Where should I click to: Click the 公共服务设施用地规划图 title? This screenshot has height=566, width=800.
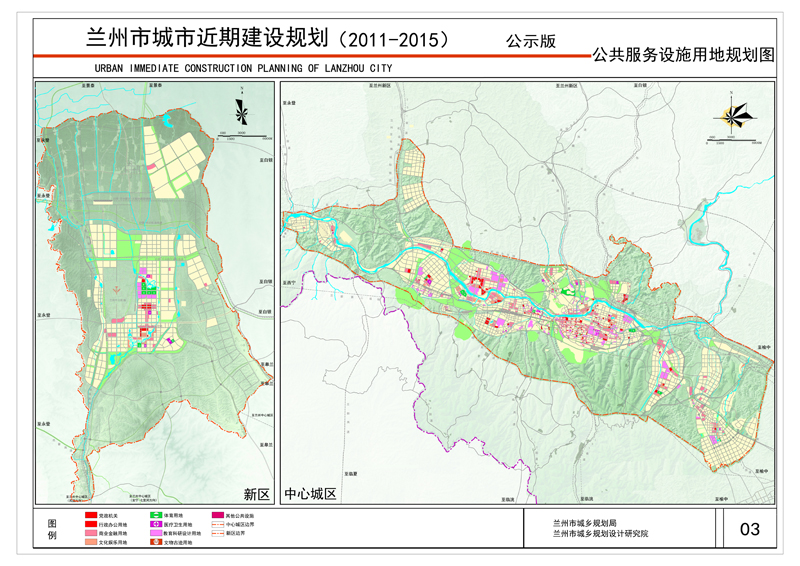click(683, 57)
